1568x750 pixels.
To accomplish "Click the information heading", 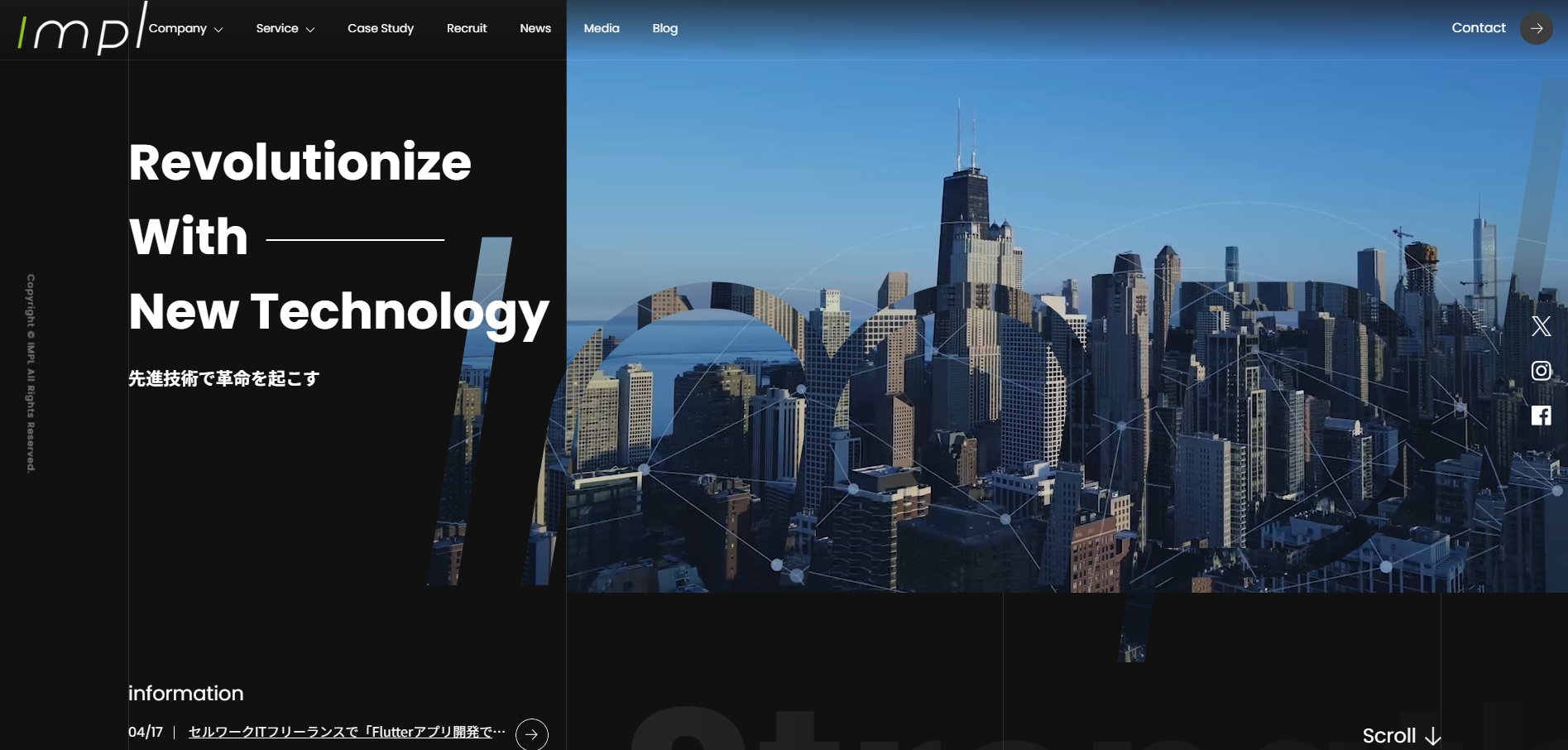I will tap(186, 693).
